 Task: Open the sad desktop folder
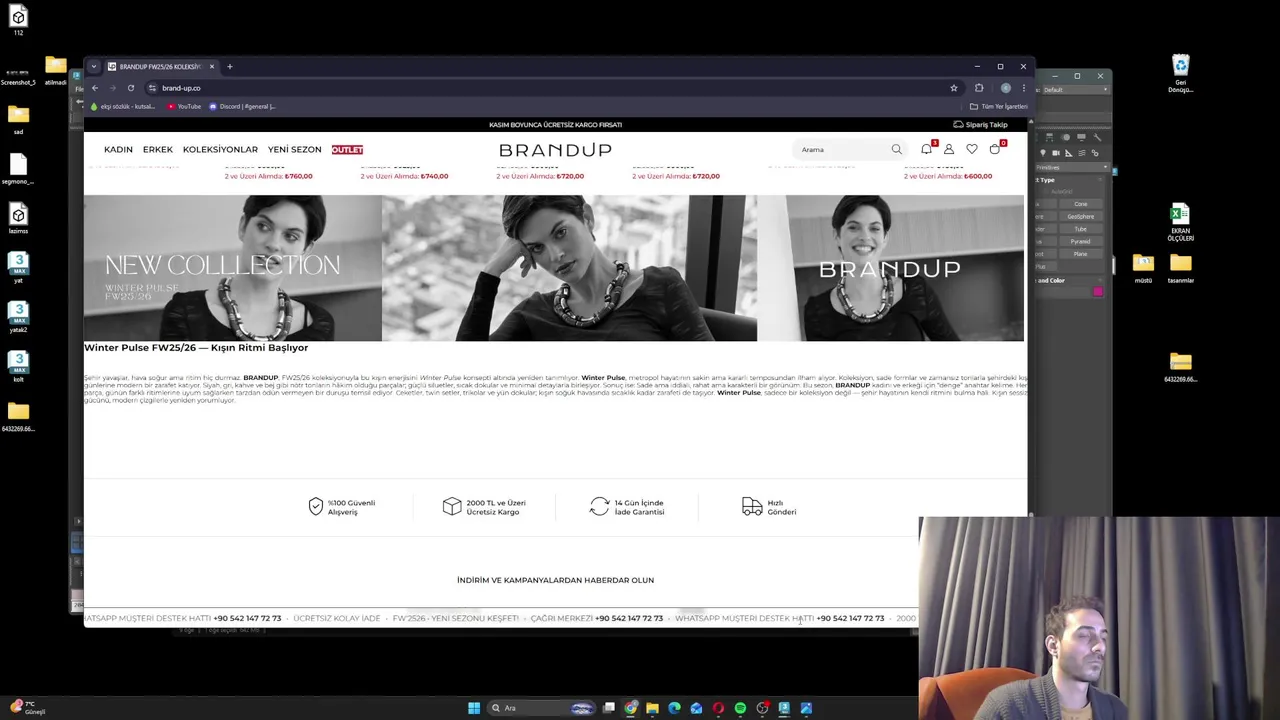pyautogui.click(x=18, y=120)
